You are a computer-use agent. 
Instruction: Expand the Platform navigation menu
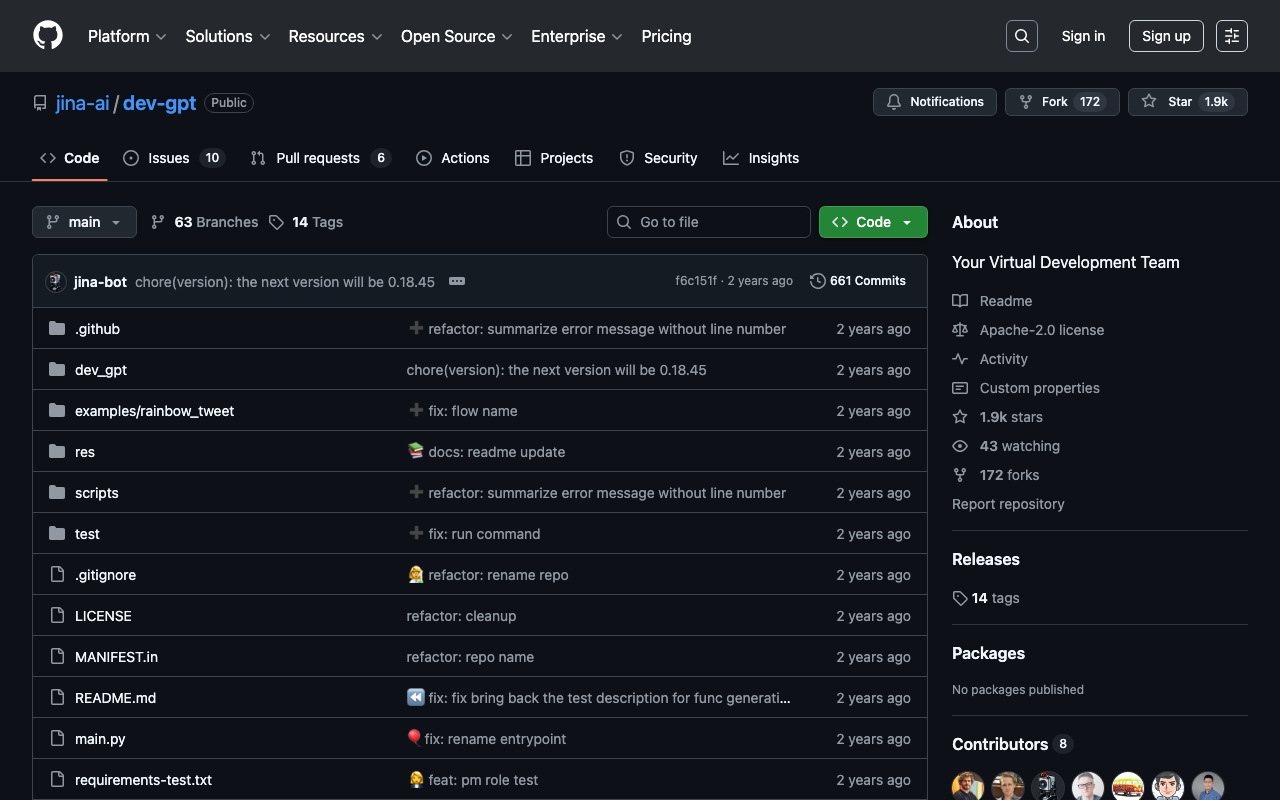[127, 36]
